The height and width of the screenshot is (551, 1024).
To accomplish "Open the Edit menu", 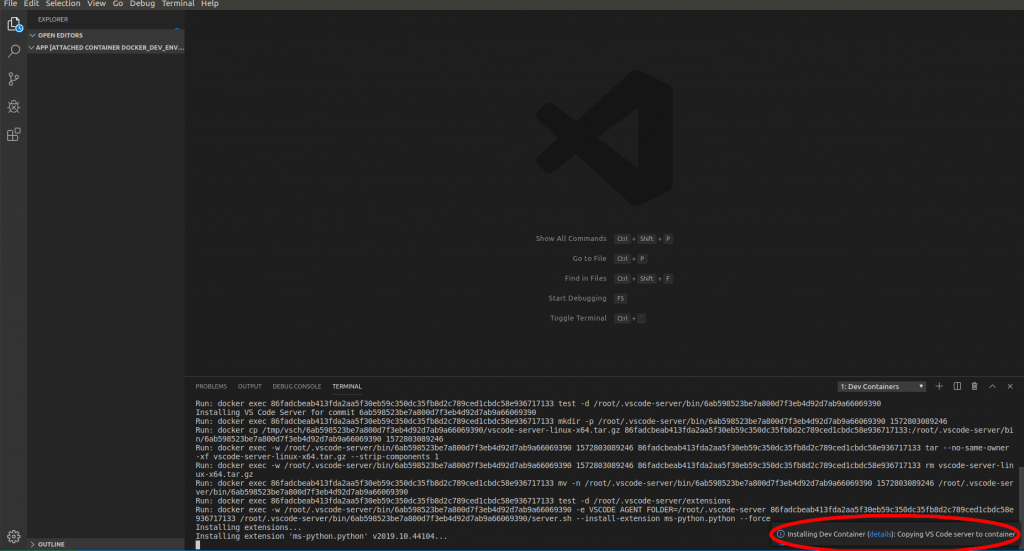I will (31, 4).
